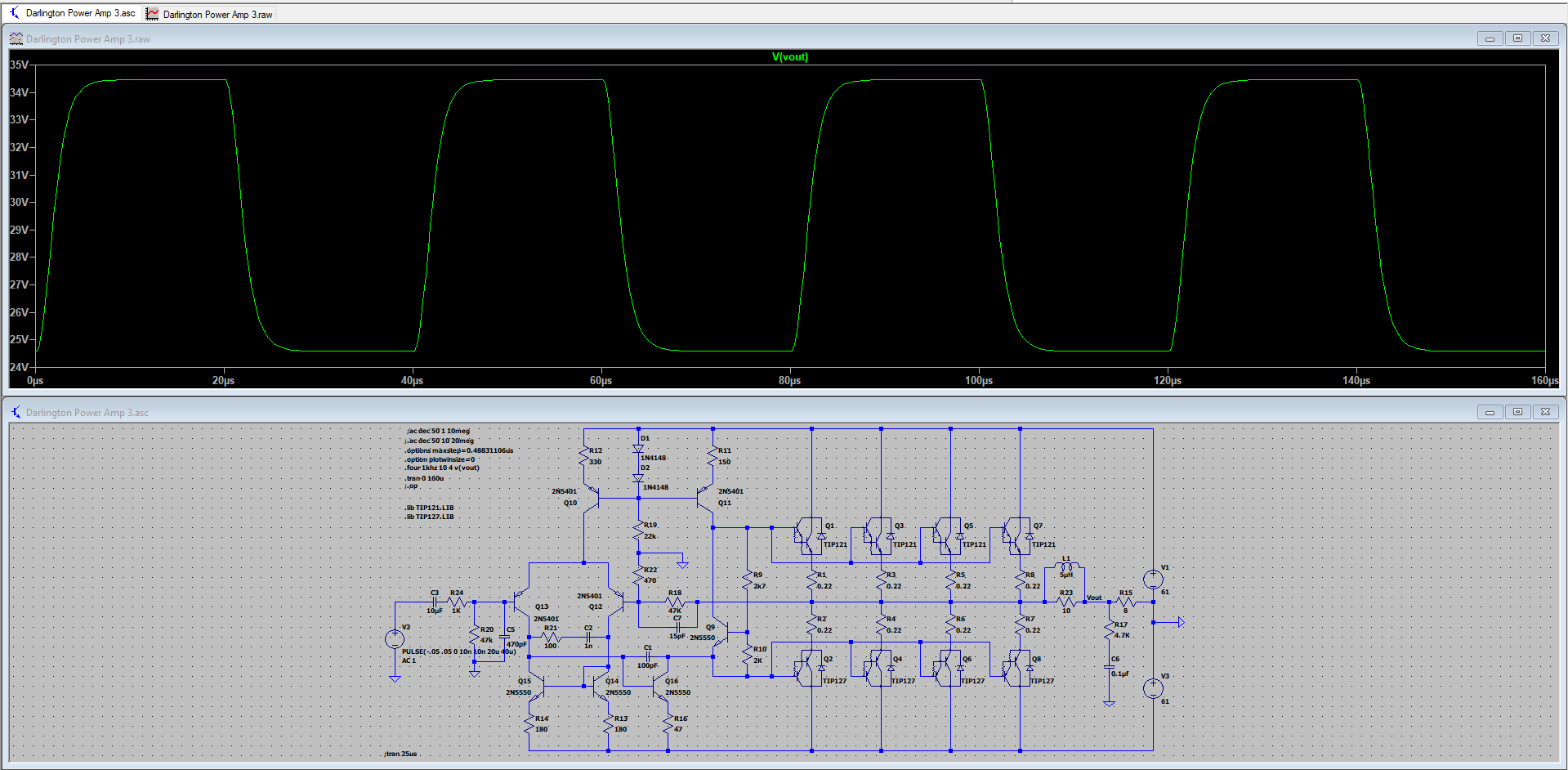
Task: Click the .raw tab waveform icon
Action: [x=152, y=14]
